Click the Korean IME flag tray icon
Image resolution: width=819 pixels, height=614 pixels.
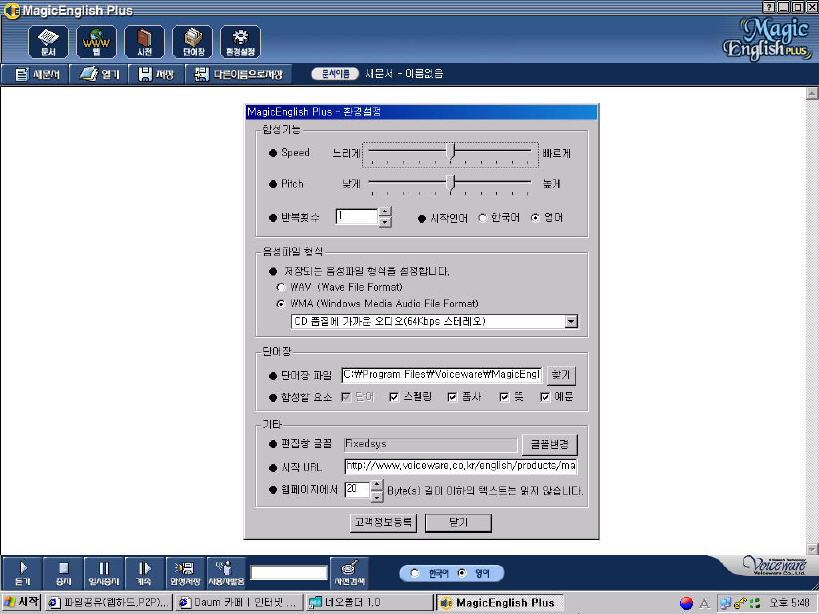(x=686, y=603)
